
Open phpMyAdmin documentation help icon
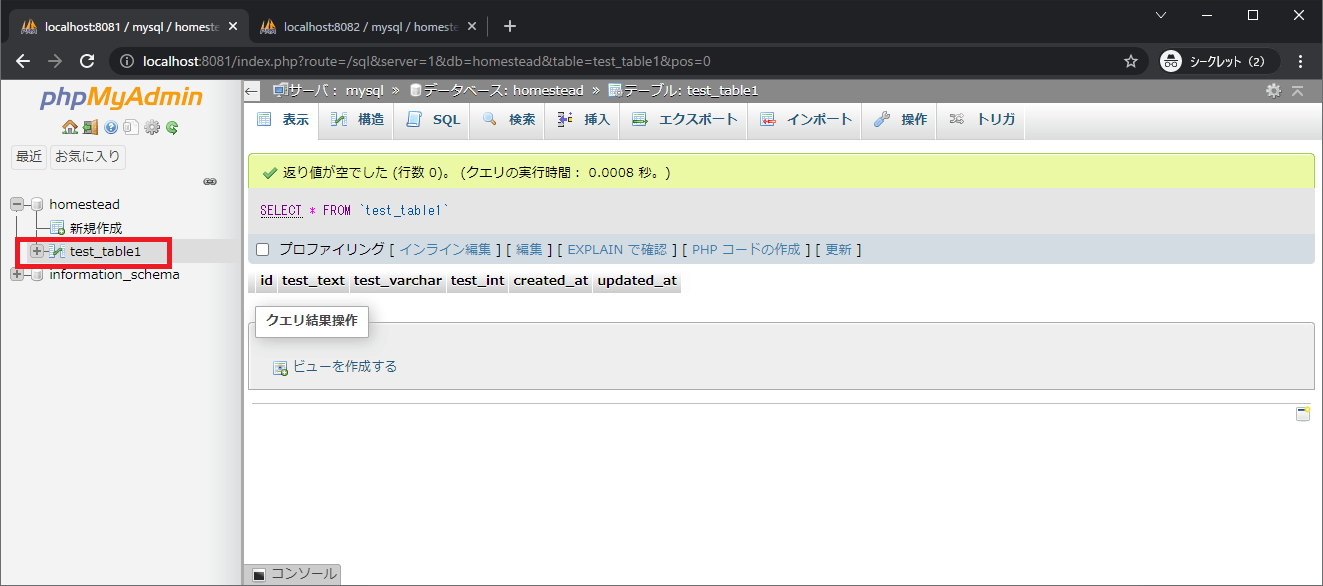tap(111, 127)
